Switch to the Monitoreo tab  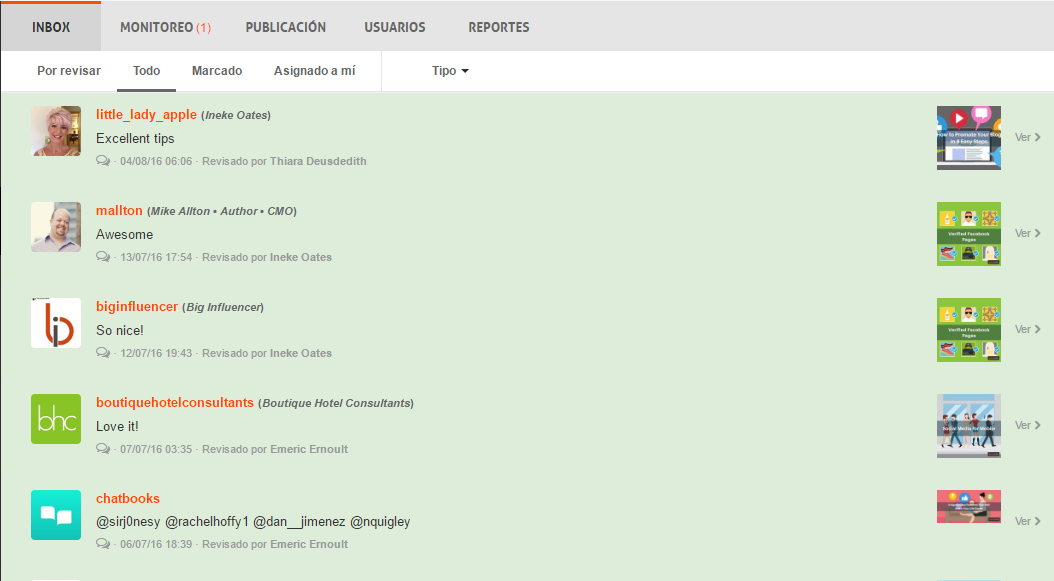point(165,27)
